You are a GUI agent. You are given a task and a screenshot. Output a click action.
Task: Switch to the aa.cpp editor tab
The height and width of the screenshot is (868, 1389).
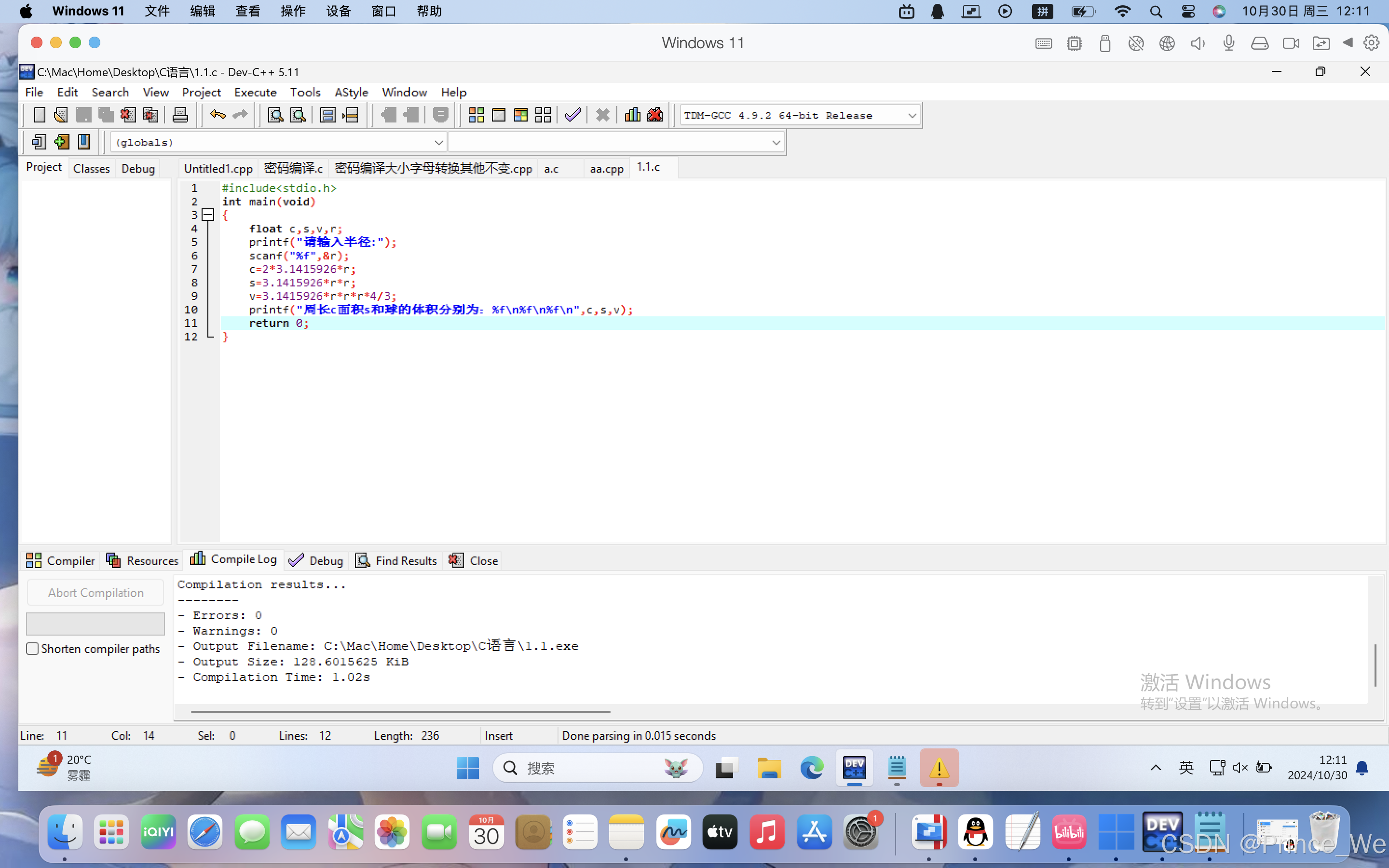[x=607, y=168]
